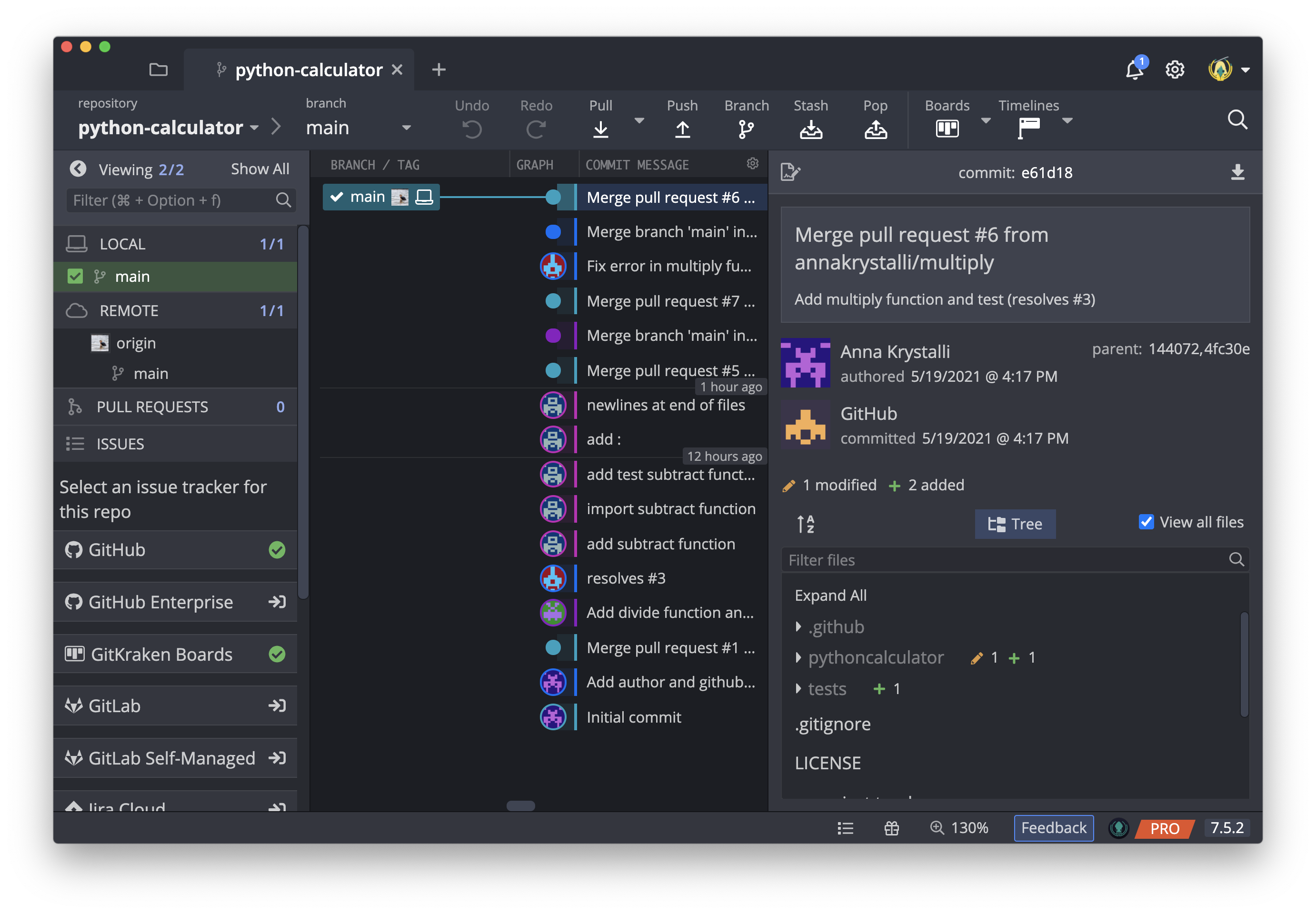Click the main branch label in graph
The width and height of the screenshot is (1316, 914).
tap(381, 197)
